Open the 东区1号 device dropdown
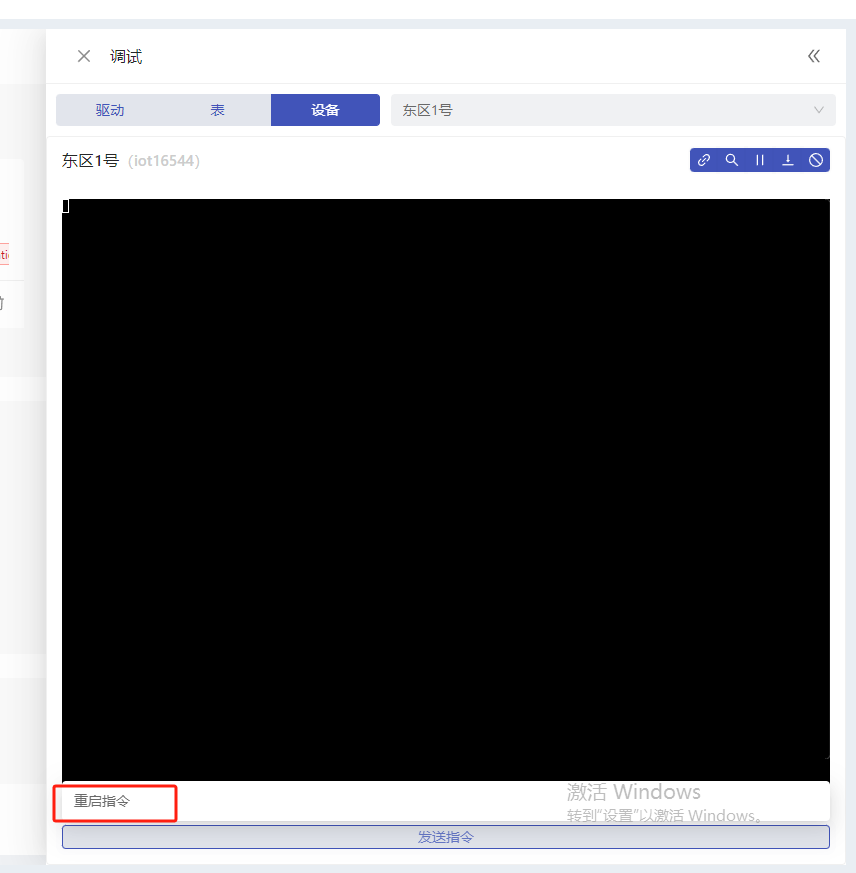The height and width of the screenshot is (873, 856). pos(613,110)
